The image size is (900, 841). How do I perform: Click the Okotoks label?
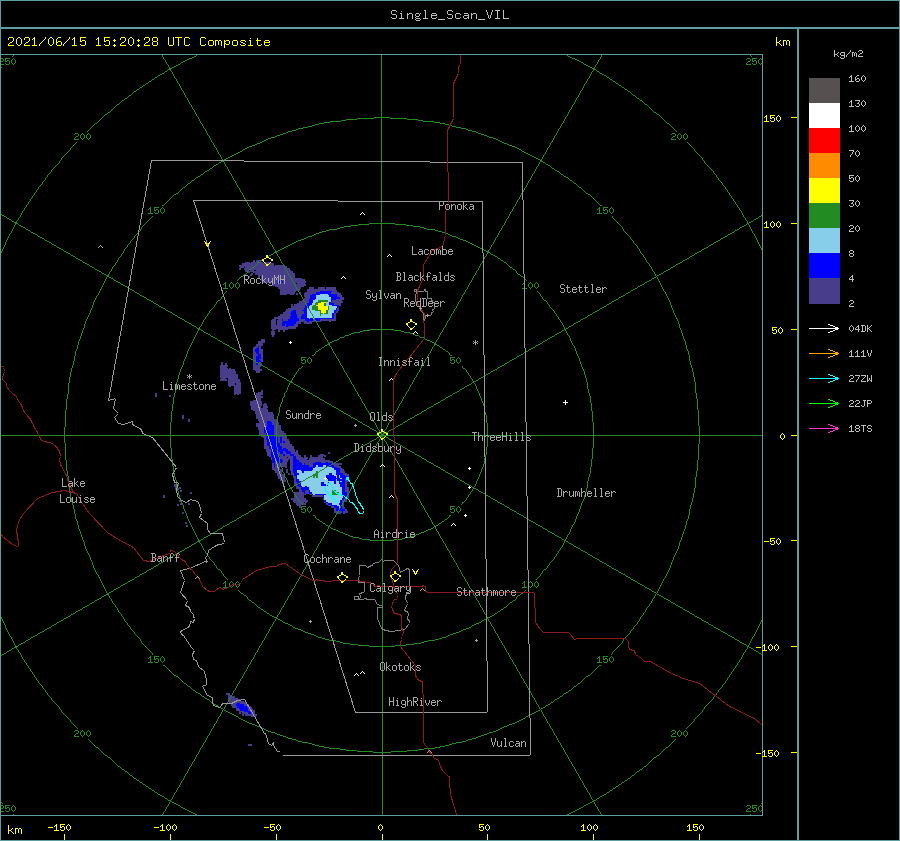pyautogui.click(x=400, y=668)
